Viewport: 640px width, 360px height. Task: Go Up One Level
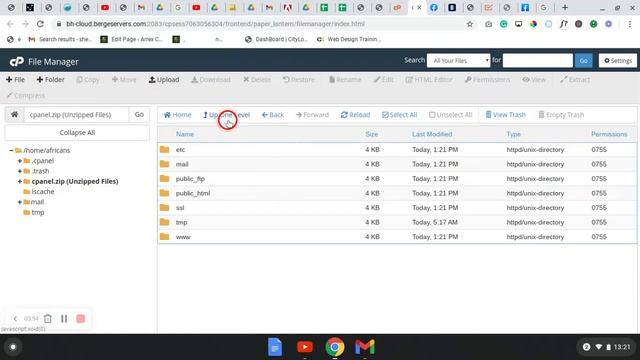226,115
